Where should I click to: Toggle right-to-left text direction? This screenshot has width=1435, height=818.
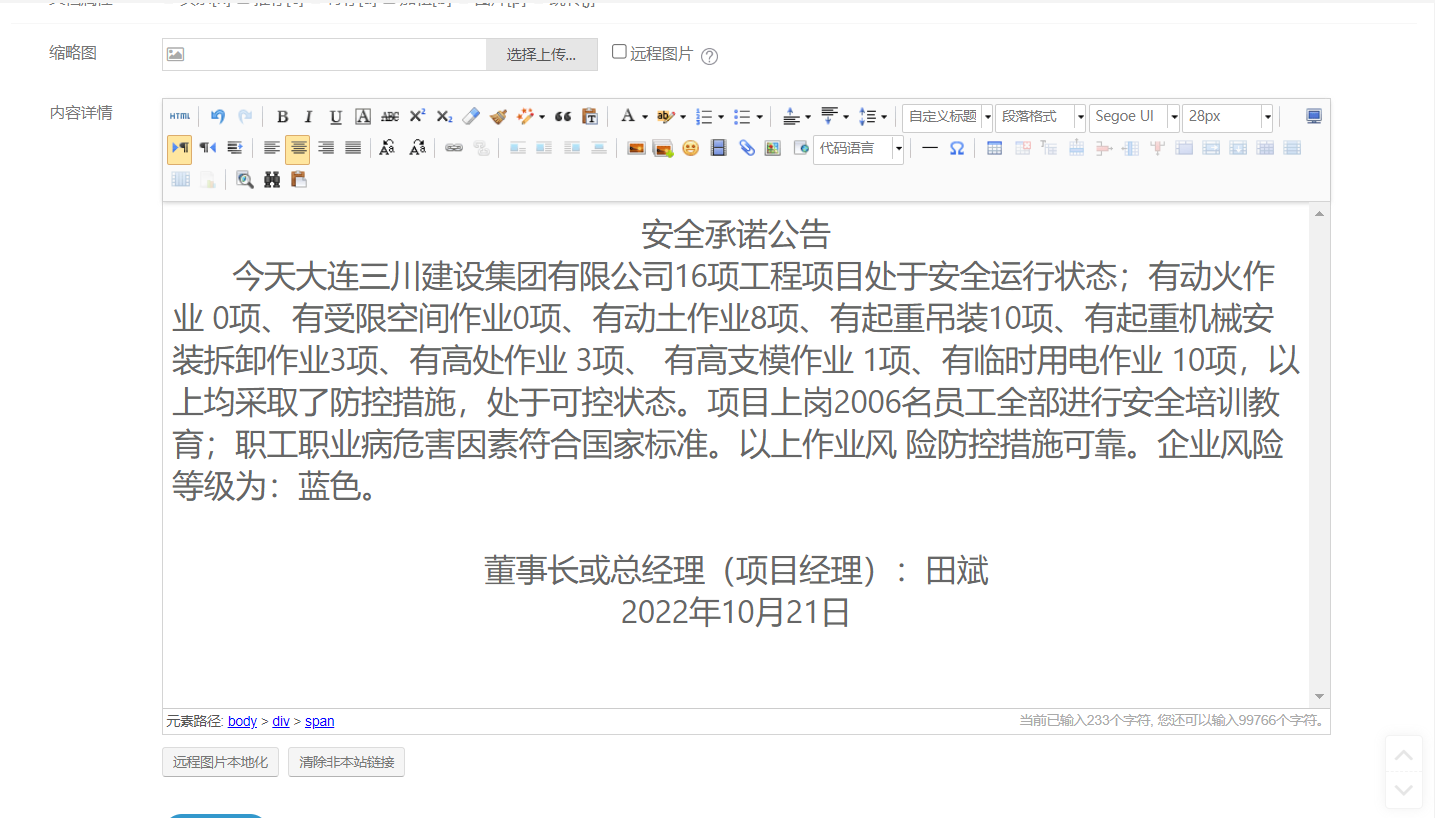208,148
